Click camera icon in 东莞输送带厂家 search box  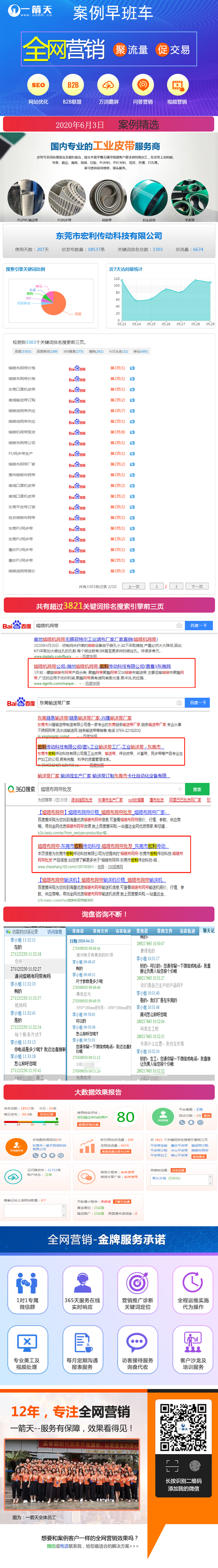pos(179,703)
